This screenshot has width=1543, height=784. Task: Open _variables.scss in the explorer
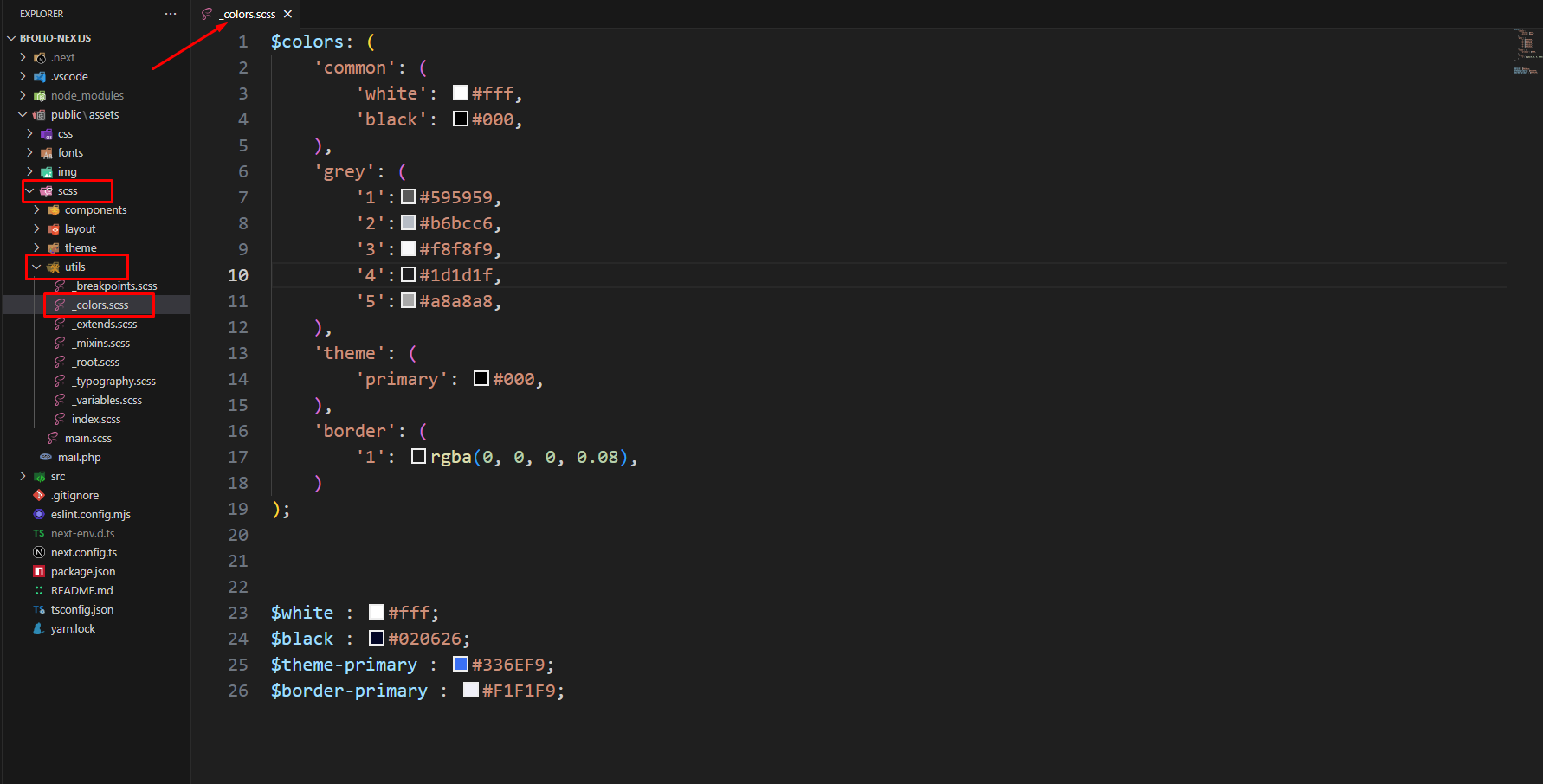(107, 400)
